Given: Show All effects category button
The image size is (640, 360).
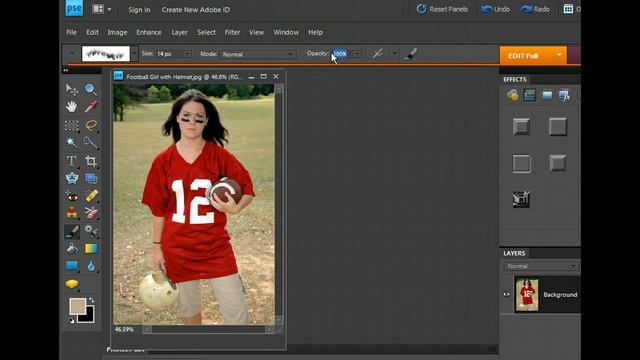Looking at the screenshot, I should (564, 95).
